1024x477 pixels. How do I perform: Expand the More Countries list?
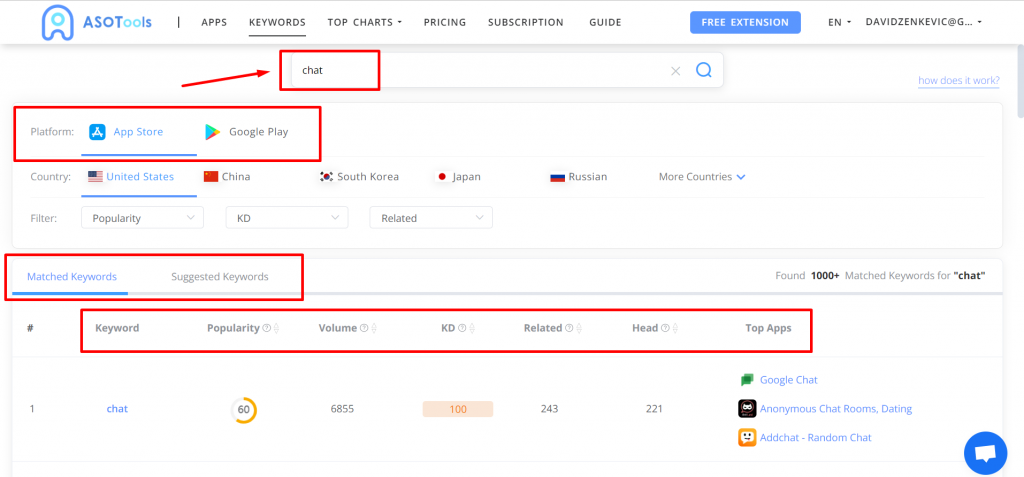point(702,177)
